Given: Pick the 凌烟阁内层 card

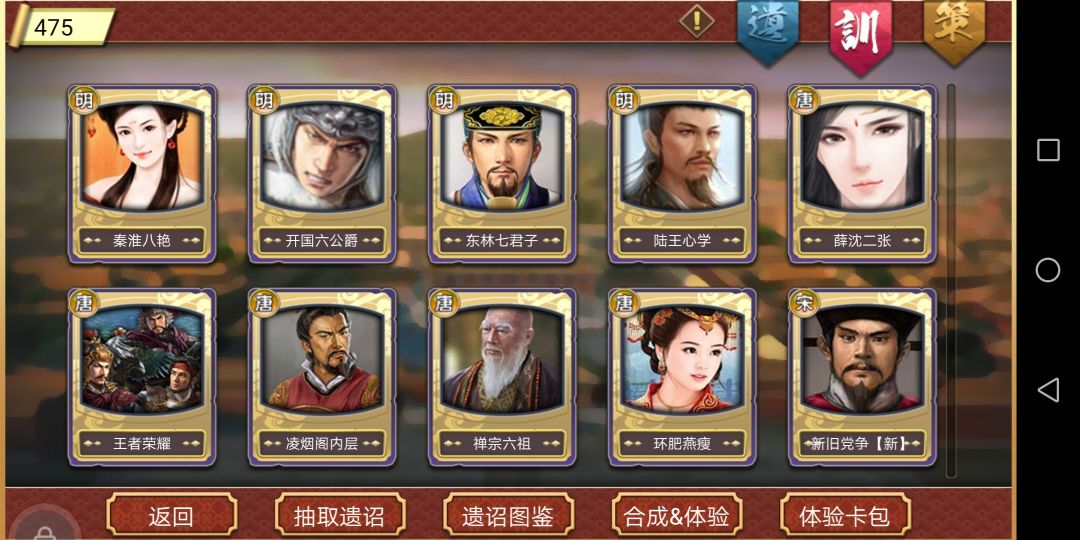Looking at the screenshot, I should [x=322, y=377].
